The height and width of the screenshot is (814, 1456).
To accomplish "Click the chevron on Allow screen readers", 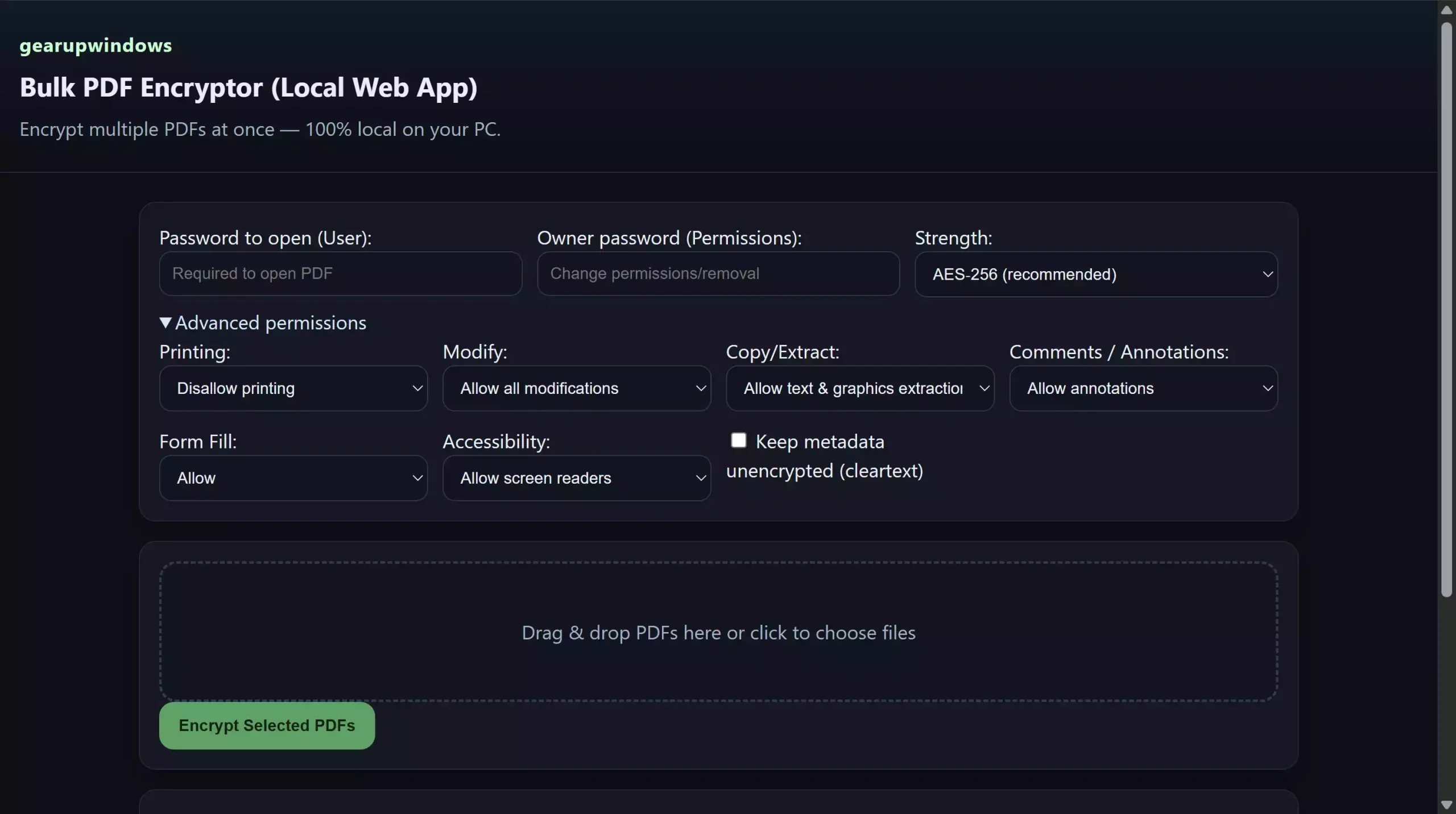I will pos(700,478).
